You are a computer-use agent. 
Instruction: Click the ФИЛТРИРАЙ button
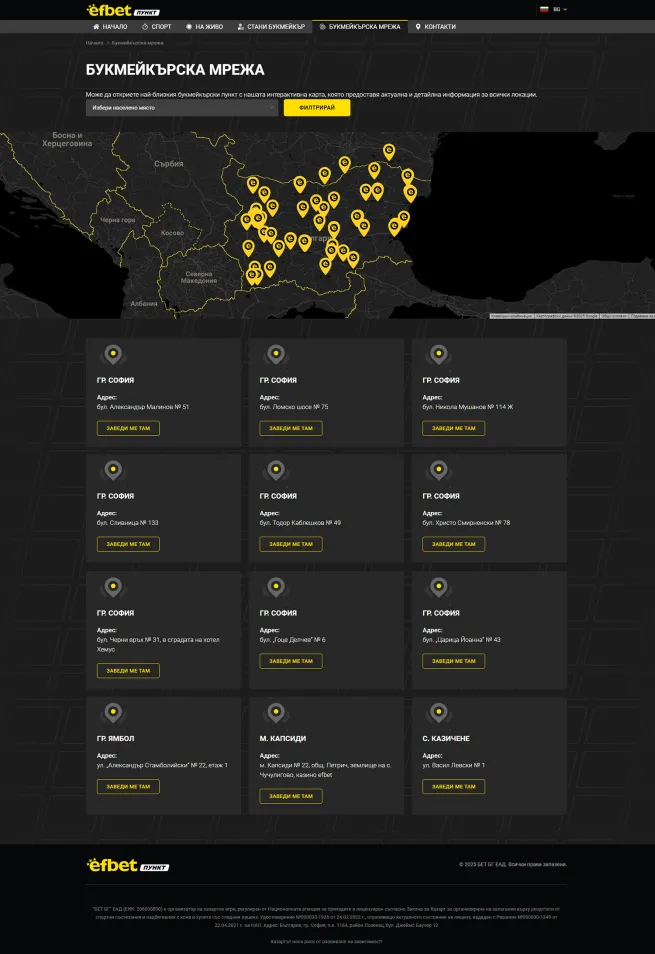(x=317, y=108)
